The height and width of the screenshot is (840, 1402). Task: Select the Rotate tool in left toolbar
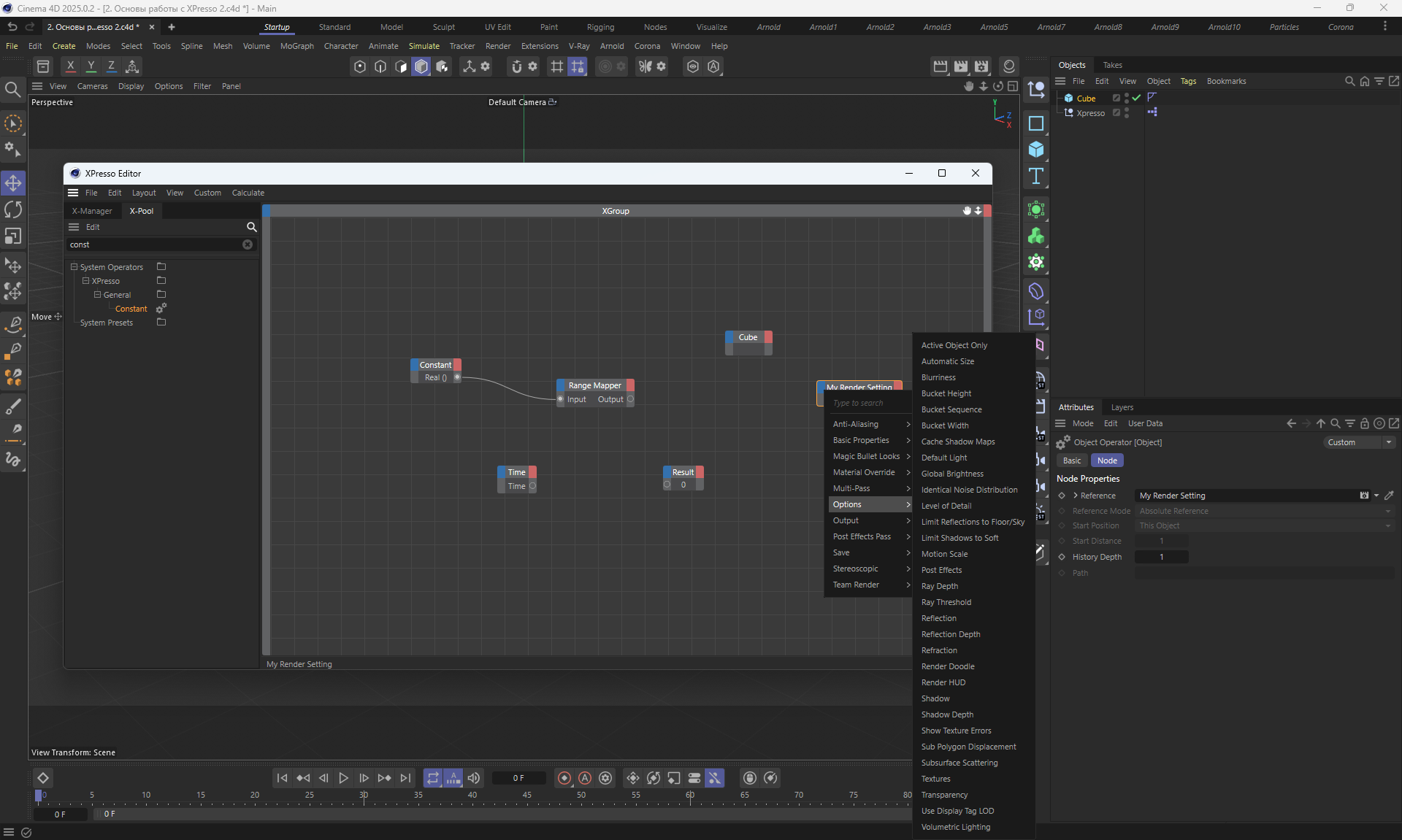tap(13, 209)
